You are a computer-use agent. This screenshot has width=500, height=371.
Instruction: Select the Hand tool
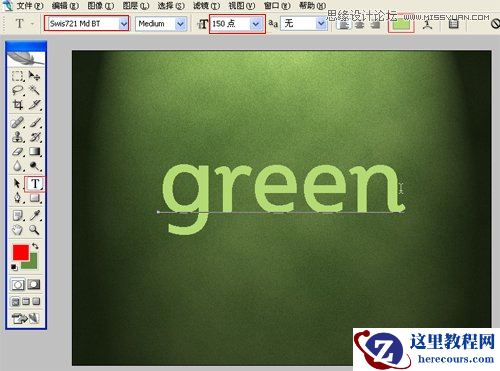pos(17,230)
